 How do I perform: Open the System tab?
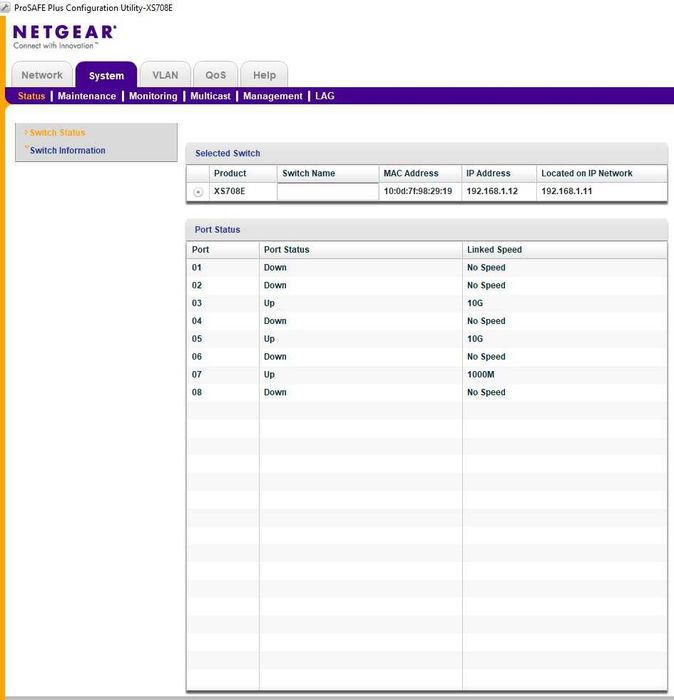(x=106, y=75)
